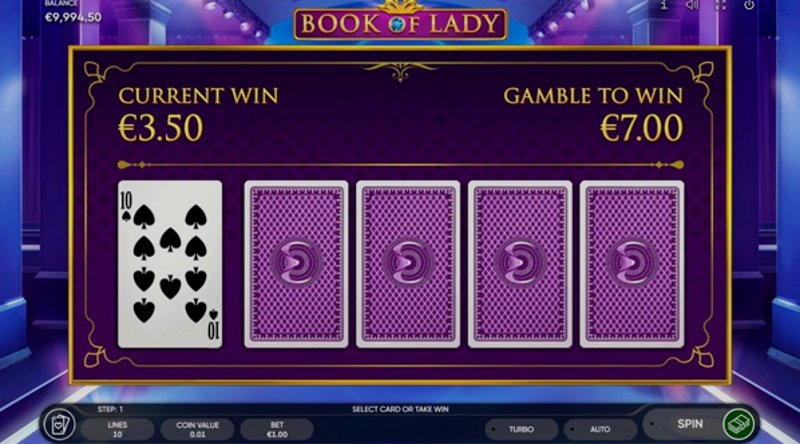Click the balance amount display

pyautogui.click(x=73, y=17)
